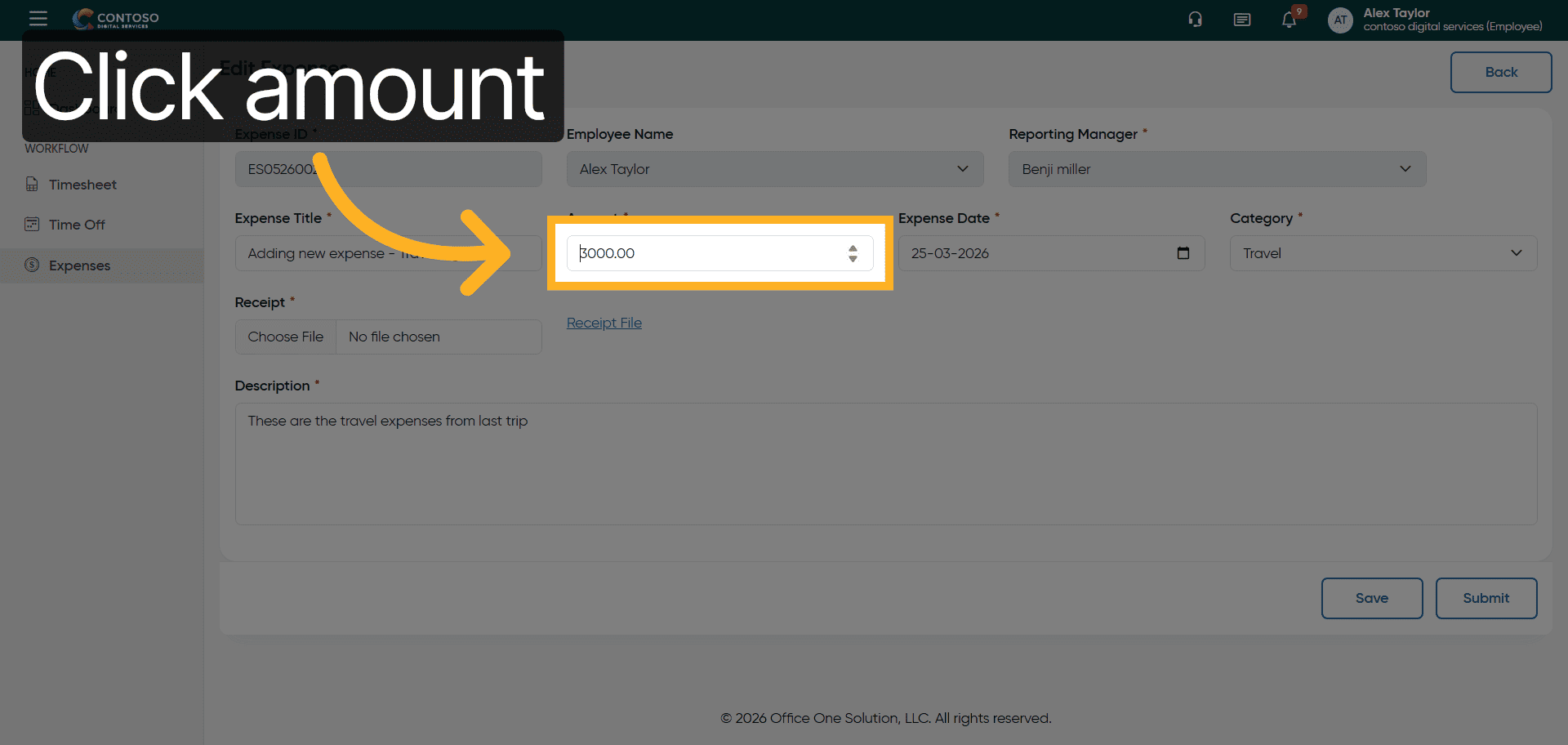Click the Contoso logo

click(116, 18)
